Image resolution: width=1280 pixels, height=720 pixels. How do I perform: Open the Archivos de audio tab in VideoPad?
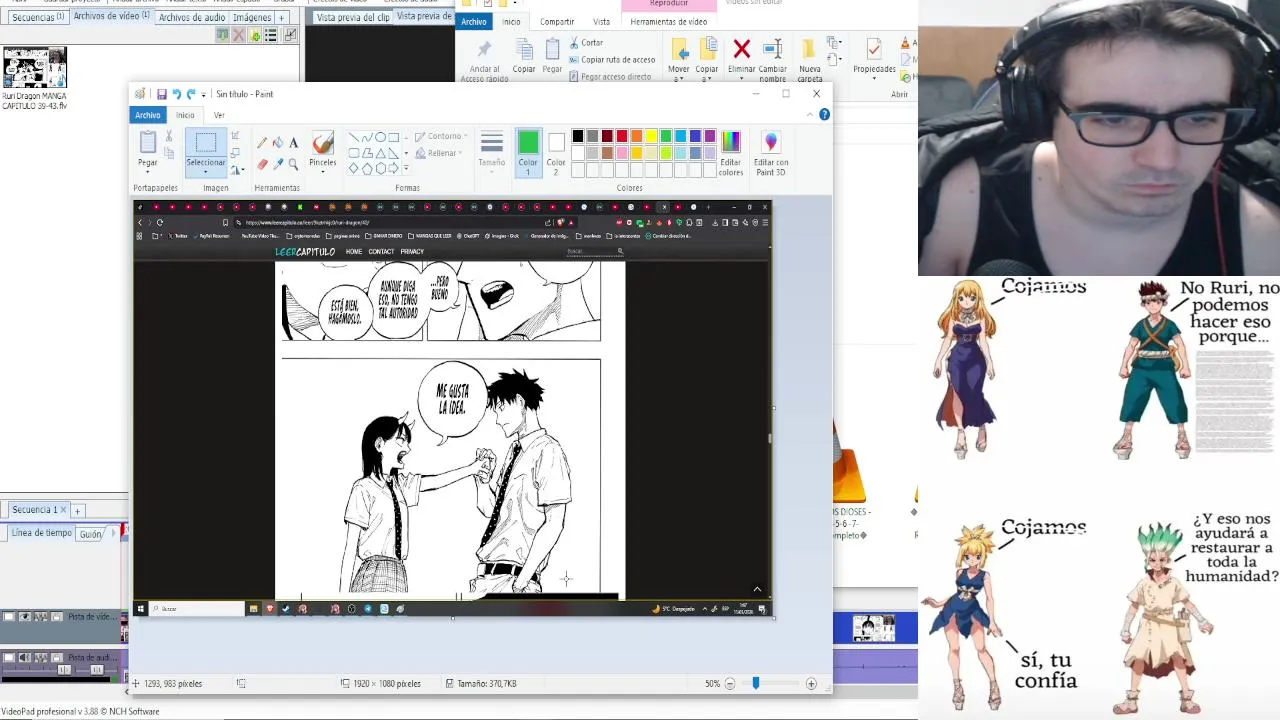click(x=192, y=17)
